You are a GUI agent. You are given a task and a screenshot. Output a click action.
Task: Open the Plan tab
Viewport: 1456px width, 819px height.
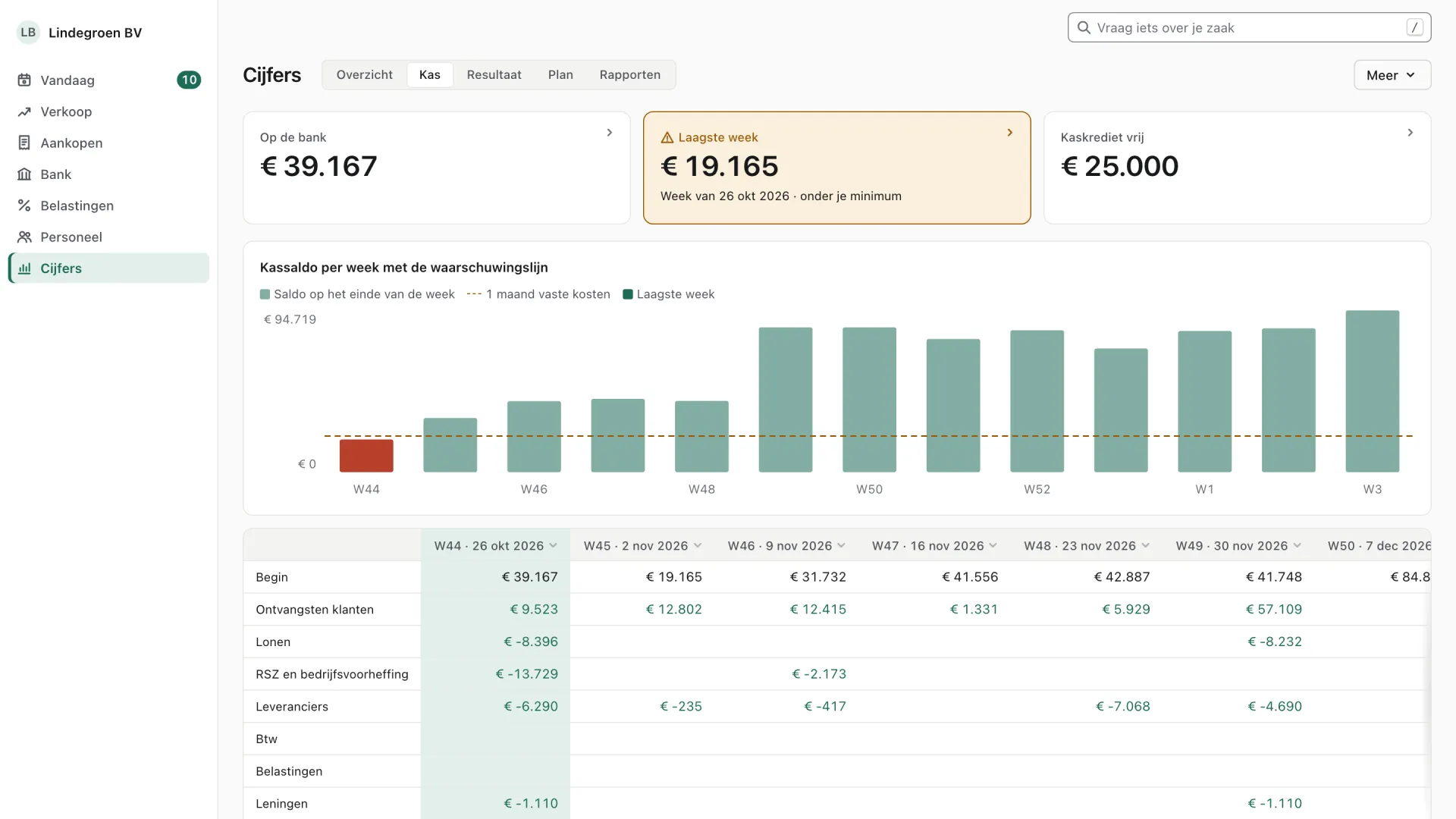[x=560, y=75]
